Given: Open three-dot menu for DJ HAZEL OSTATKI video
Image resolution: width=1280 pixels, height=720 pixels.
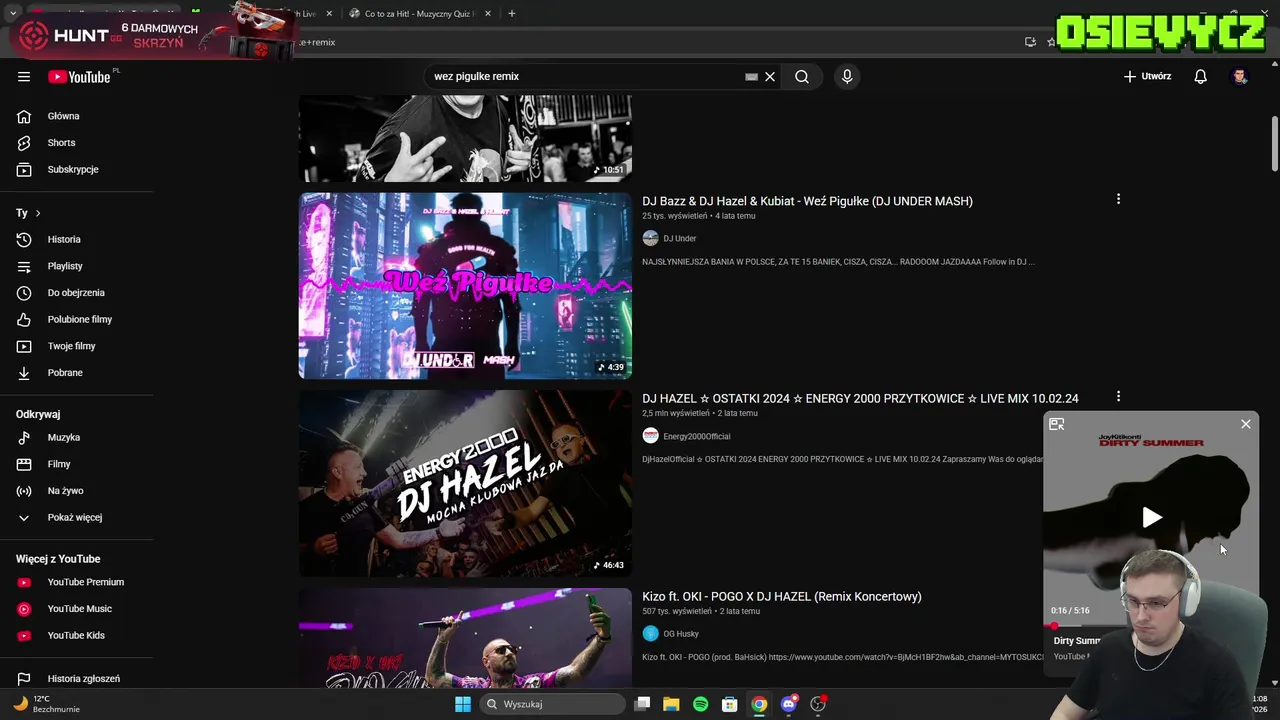Looking at the screenshot, I should (x=1118, y=397).
